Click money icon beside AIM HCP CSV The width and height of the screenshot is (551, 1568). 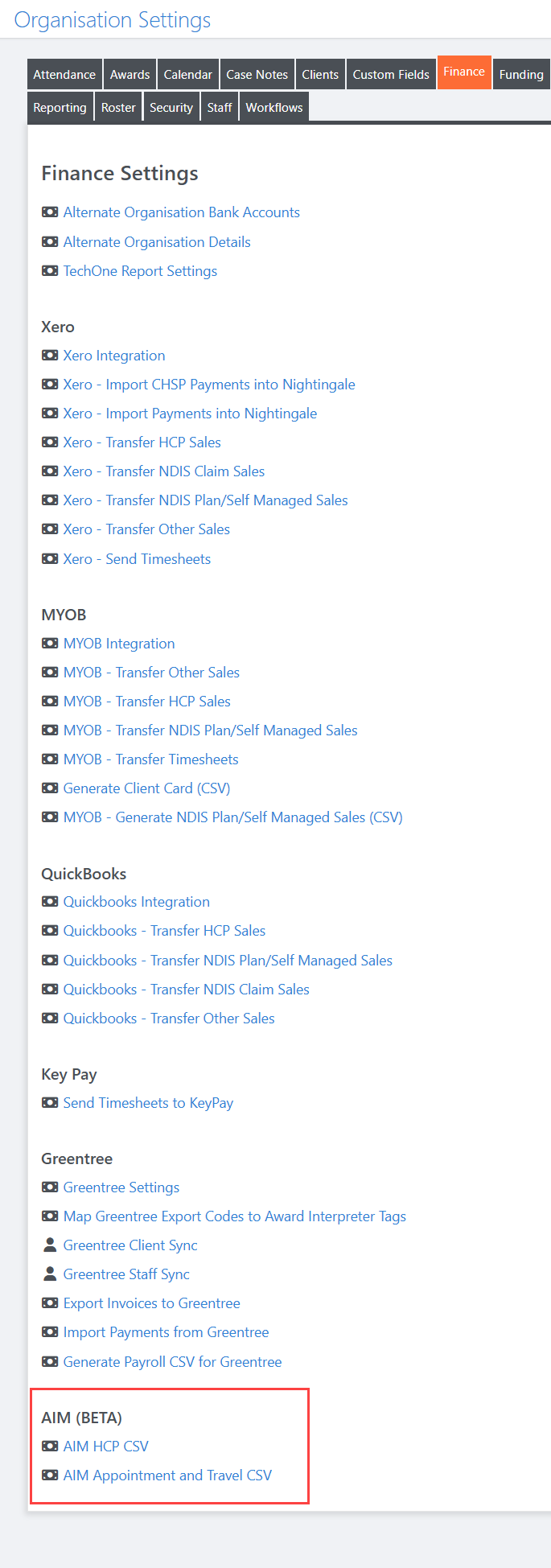50,1447
